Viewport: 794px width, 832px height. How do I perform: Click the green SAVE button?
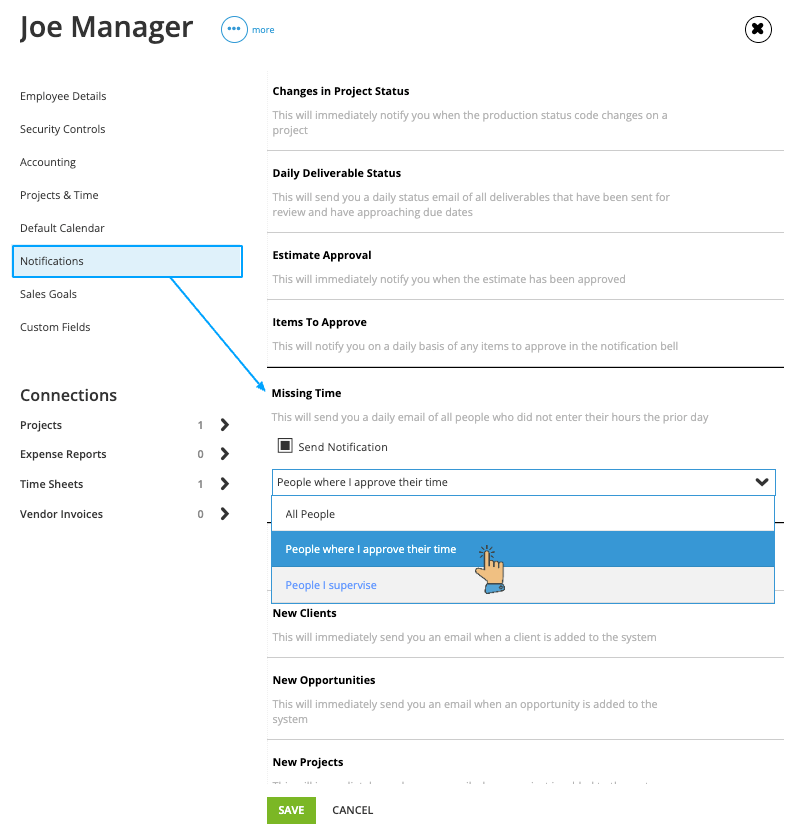click(x=291, y=810)
